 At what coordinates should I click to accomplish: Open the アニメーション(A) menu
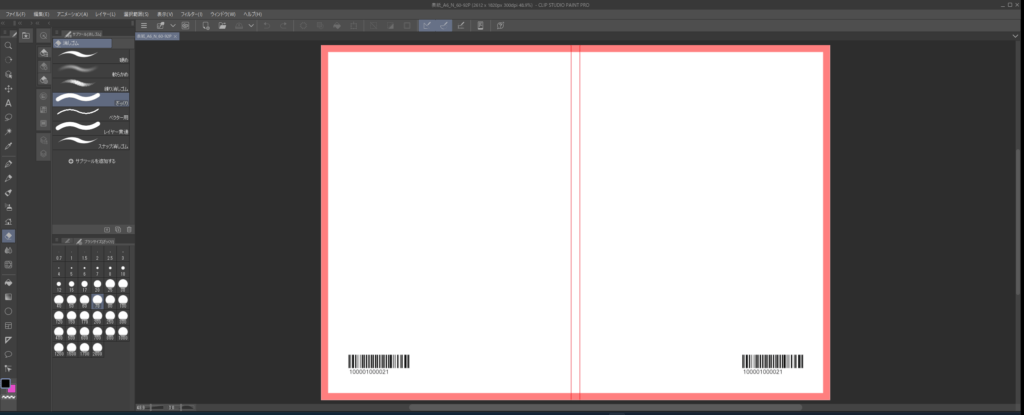pyautogui.click(x=72, y=14)
